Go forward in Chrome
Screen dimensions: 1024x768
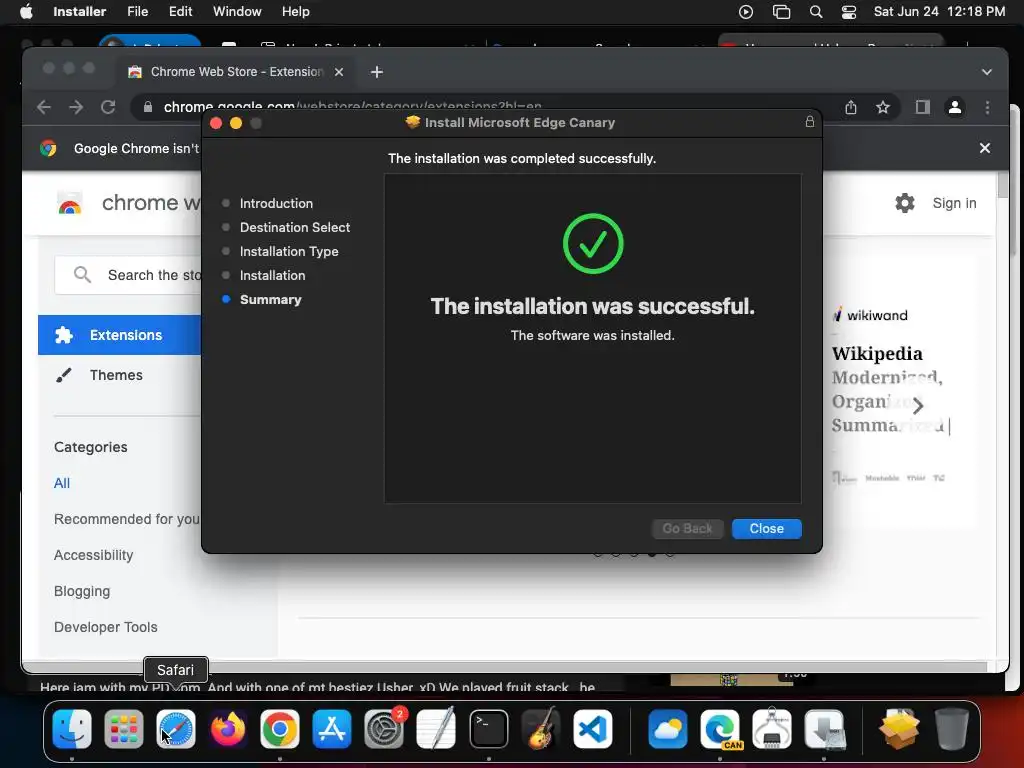76,107
